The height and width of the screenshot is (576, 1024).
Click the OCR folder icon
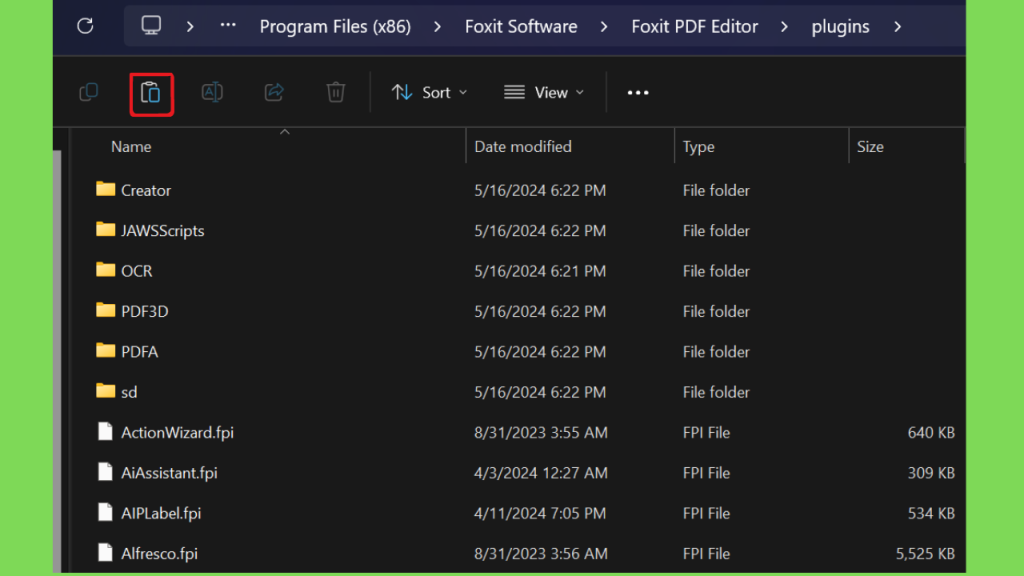(105, 270)
